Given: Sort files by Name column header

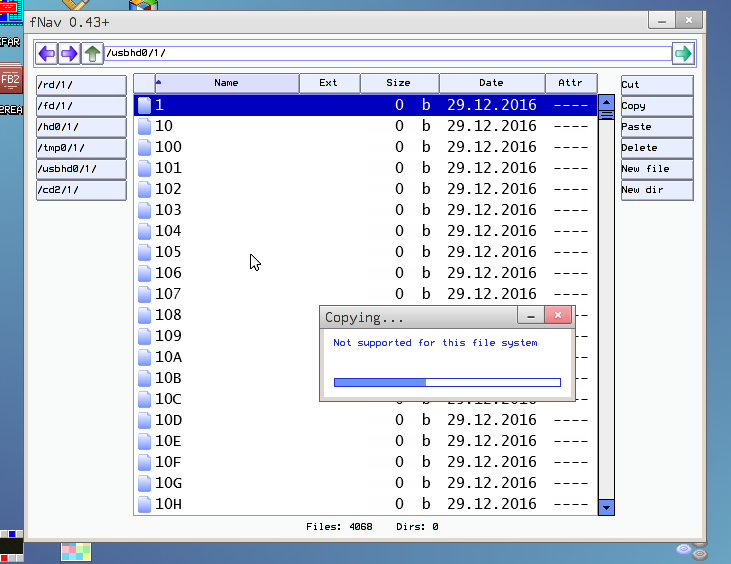Looking at the screenshot, I should pos(226,83).
